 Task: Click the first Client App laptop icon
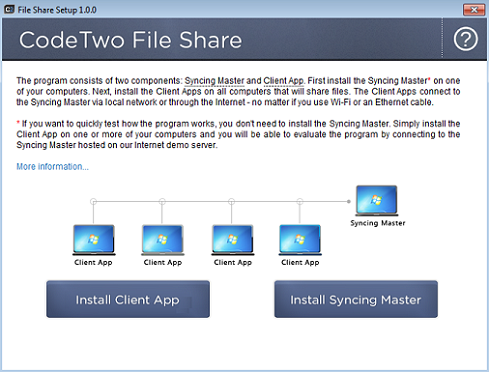click(94, 240)
